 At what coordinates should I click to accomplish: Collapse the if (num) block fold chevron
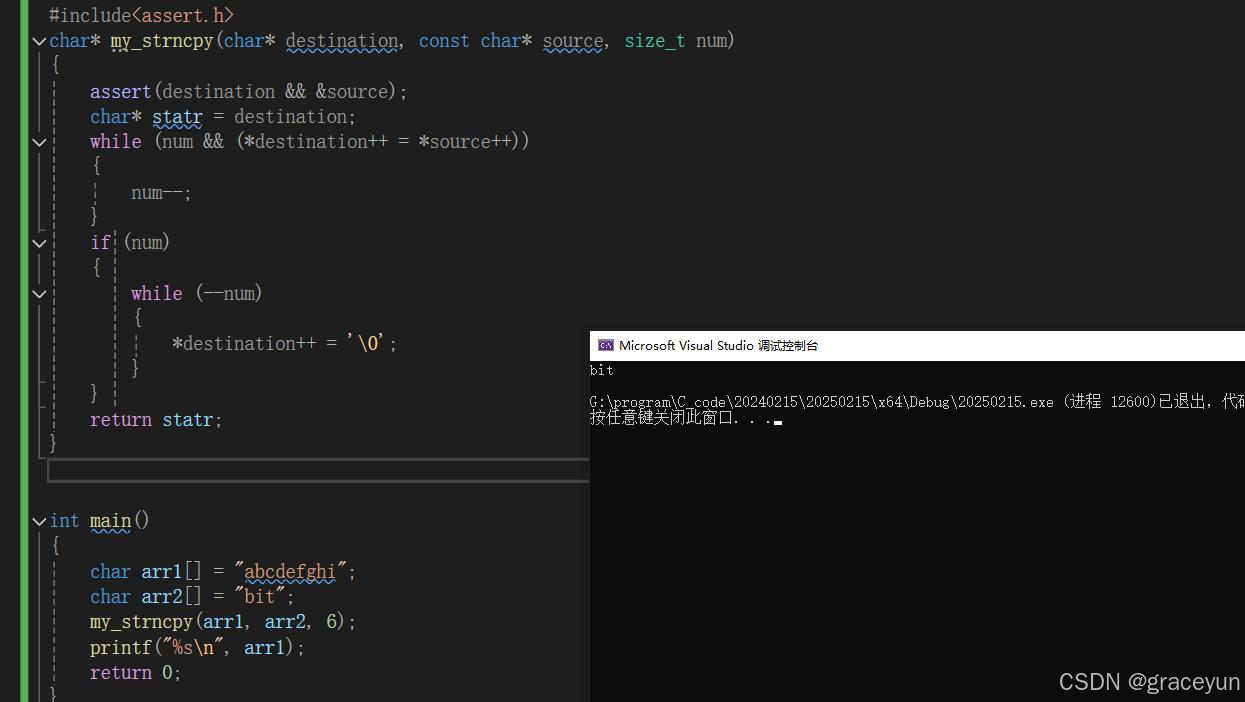39,243
